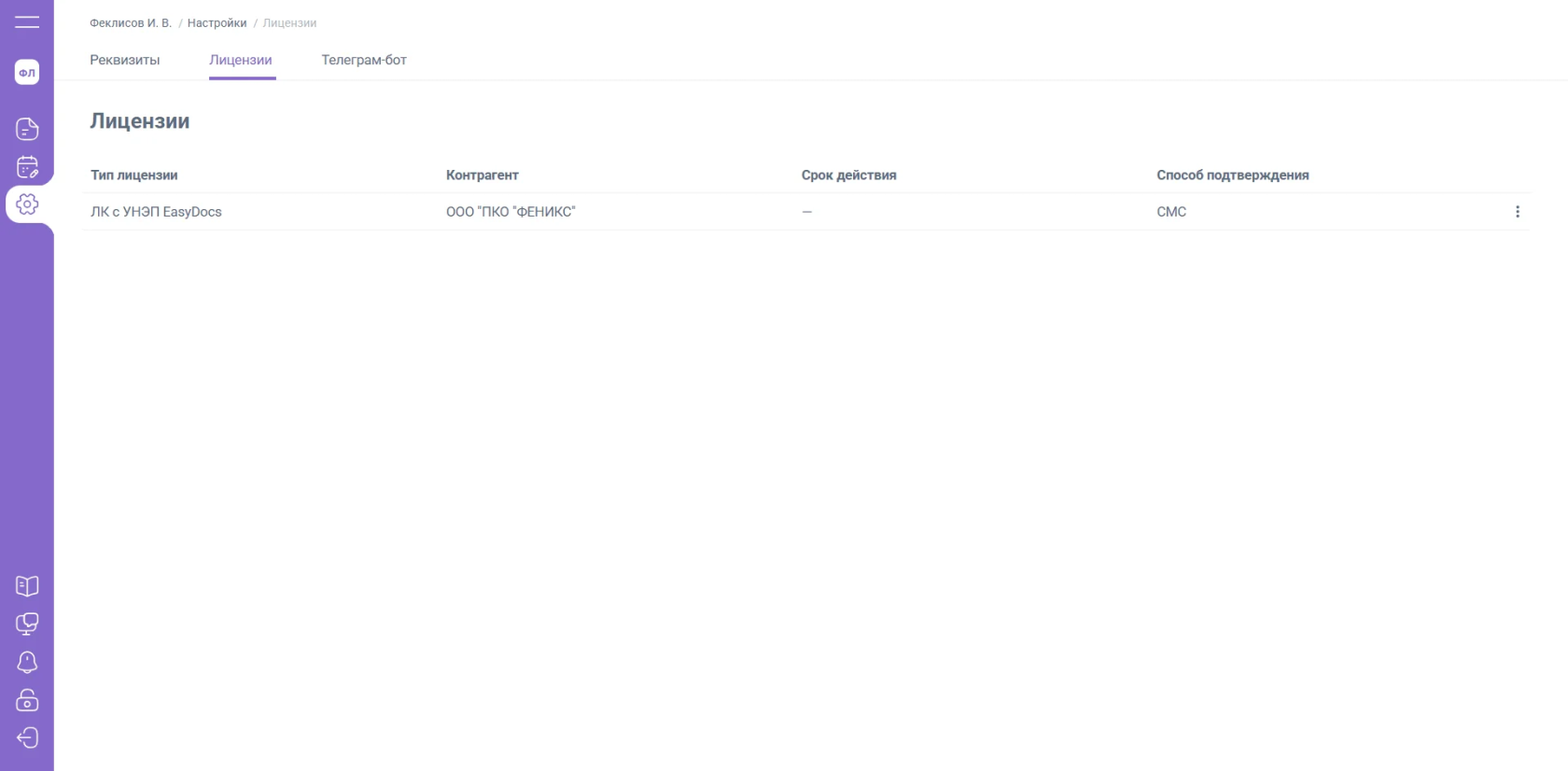1568x771 pixels.
Task: Click the ЛК с УНЭП EasyDocs license
Action: coord(156,212)
